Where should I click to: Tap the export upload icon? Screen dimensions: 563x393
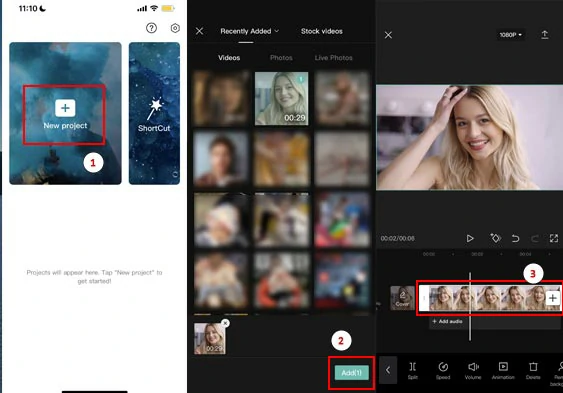pos(544,35)
